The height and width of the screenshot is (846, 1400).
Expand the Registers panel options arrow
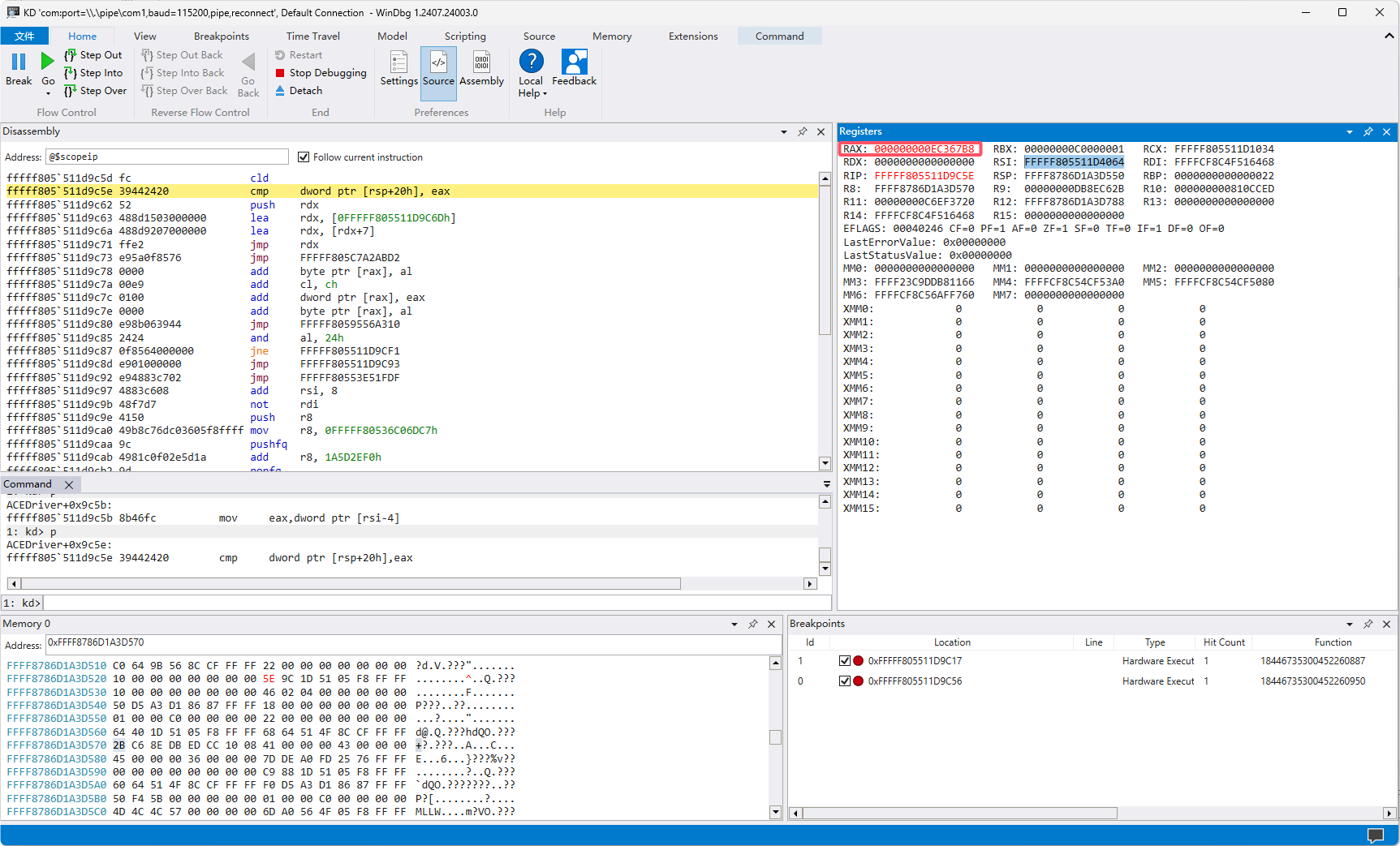click(x=1350, y=131)
